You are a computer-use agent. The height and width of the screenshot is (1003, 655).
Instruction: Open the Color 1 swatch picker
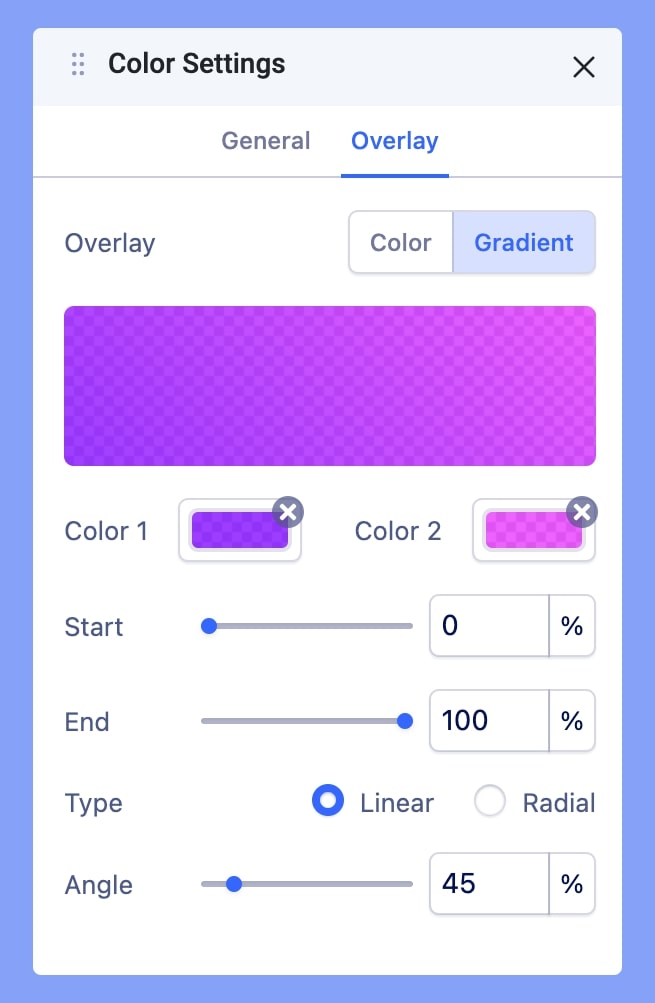coord(239,531)
